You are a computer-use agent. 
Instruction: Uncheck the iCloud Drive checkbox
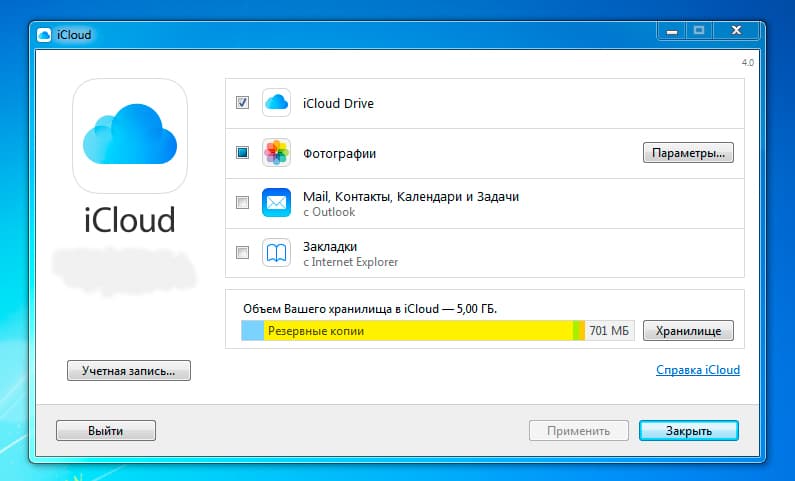coord(242,103)
